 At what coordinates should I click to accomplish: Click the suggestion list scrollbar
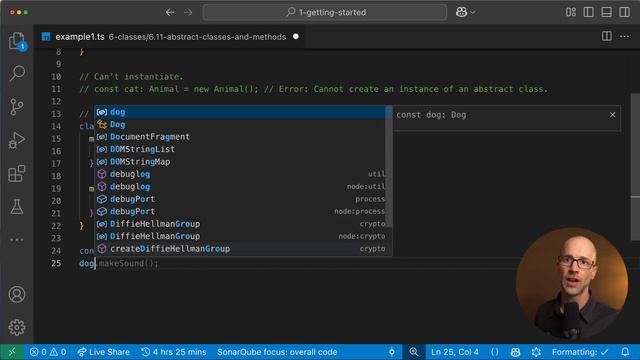(x=389, y=167)
